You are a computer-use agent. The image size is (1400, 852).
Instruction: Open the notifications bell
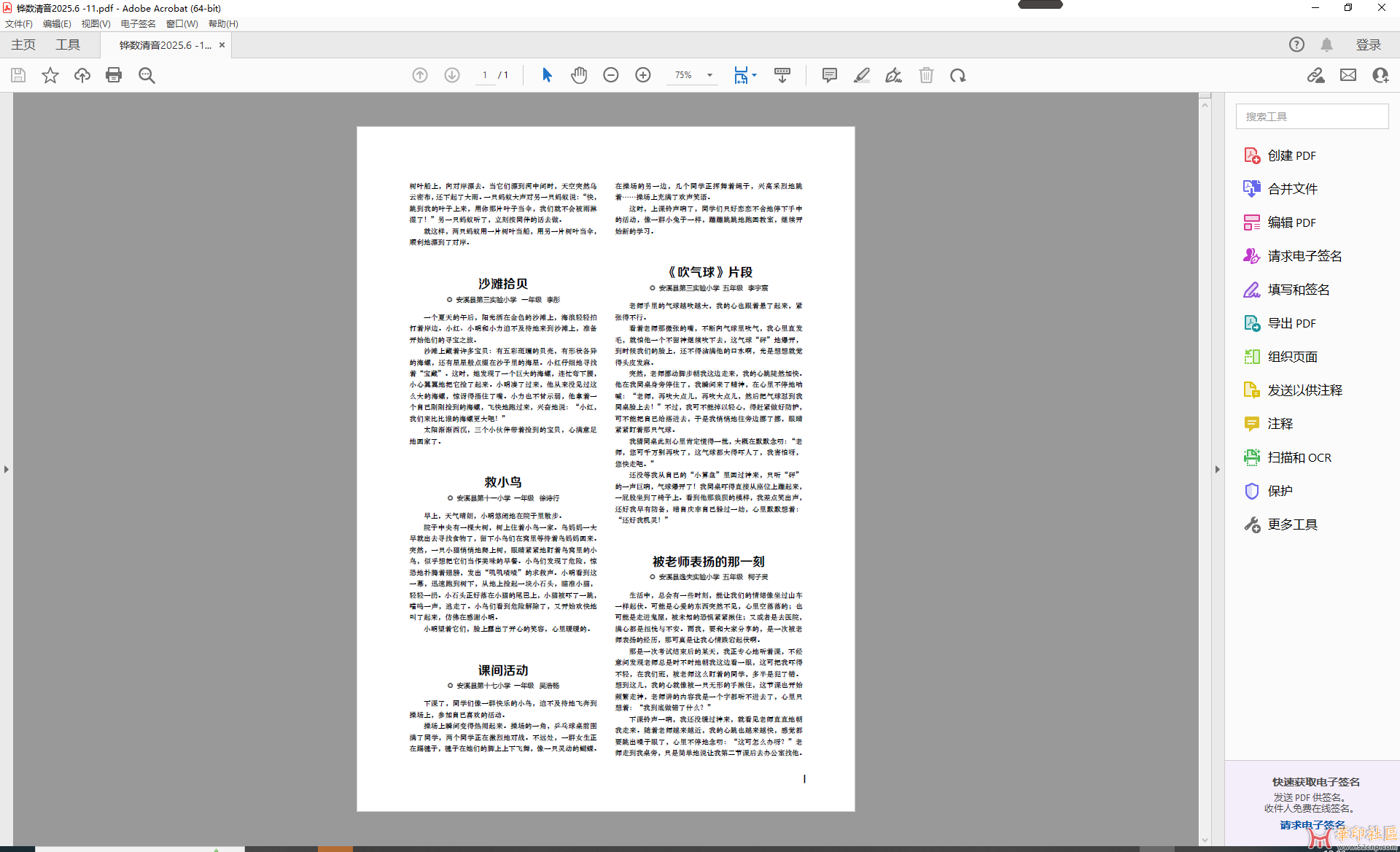(x=1327, y=44)
